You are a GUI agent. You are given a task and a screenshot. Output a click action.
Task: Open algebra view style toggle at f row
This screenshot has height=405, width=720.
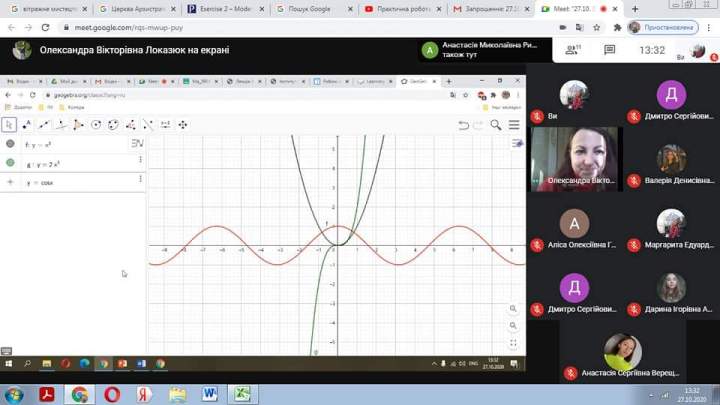point(137,144)
